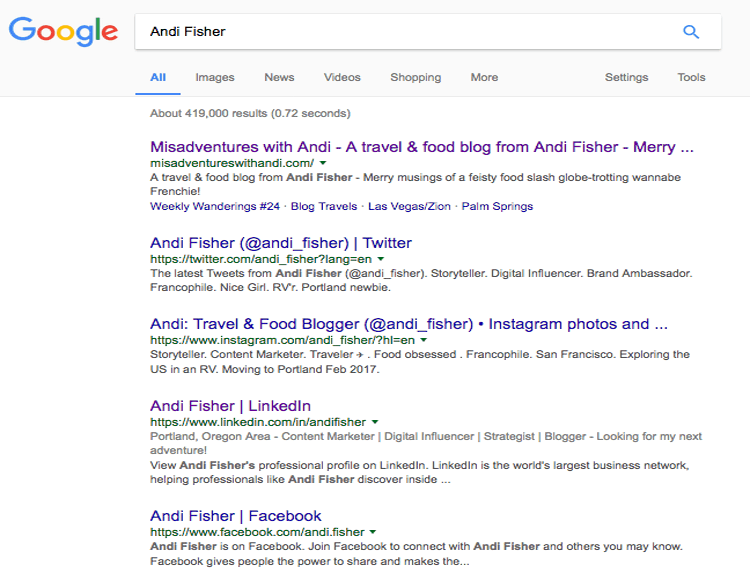Screen dimensions: 750x583
Task: Click the Instagram snippet starting Storyteller. Content Marketer
Action: pos(420,362)
